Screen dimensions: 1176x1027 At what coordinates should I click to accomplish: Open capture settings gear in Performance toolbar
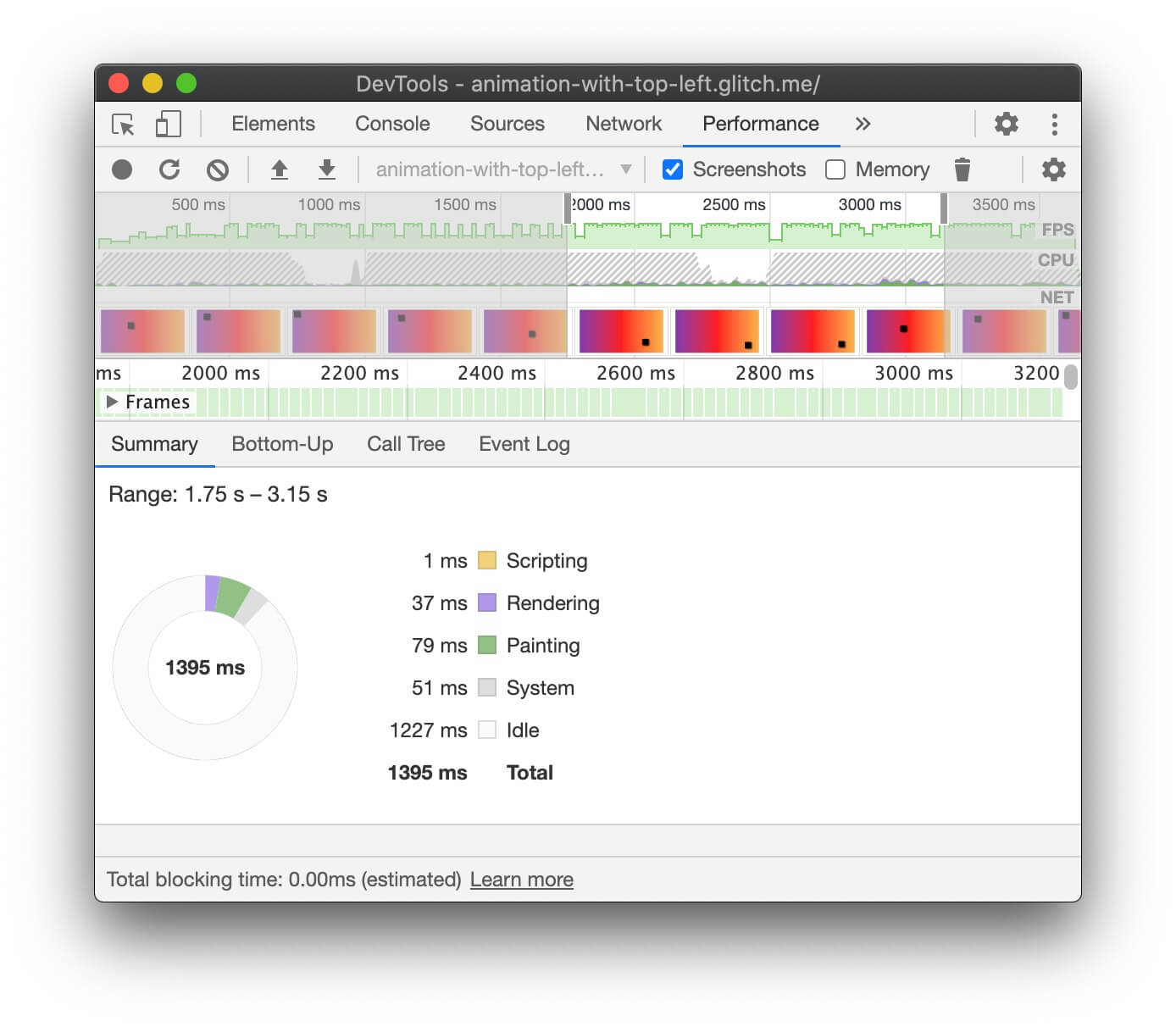pyautogui.click(x=1053, y=169)
